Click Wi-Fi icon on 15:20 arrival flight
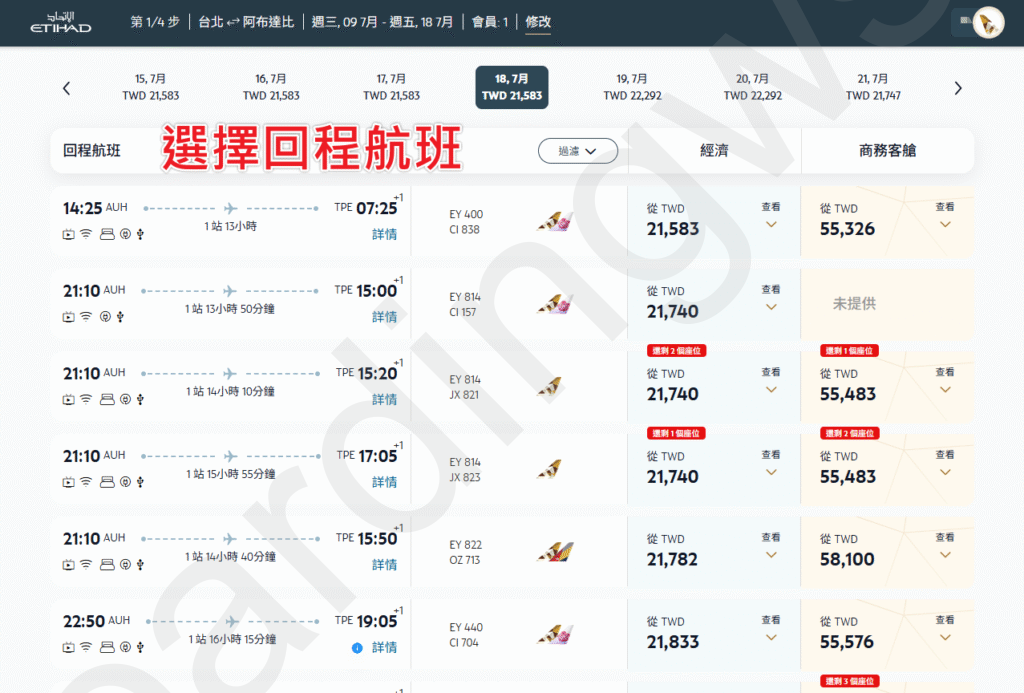Viewport: 1024px width, 693px height. pyautogui.click(x=86, y=399)
